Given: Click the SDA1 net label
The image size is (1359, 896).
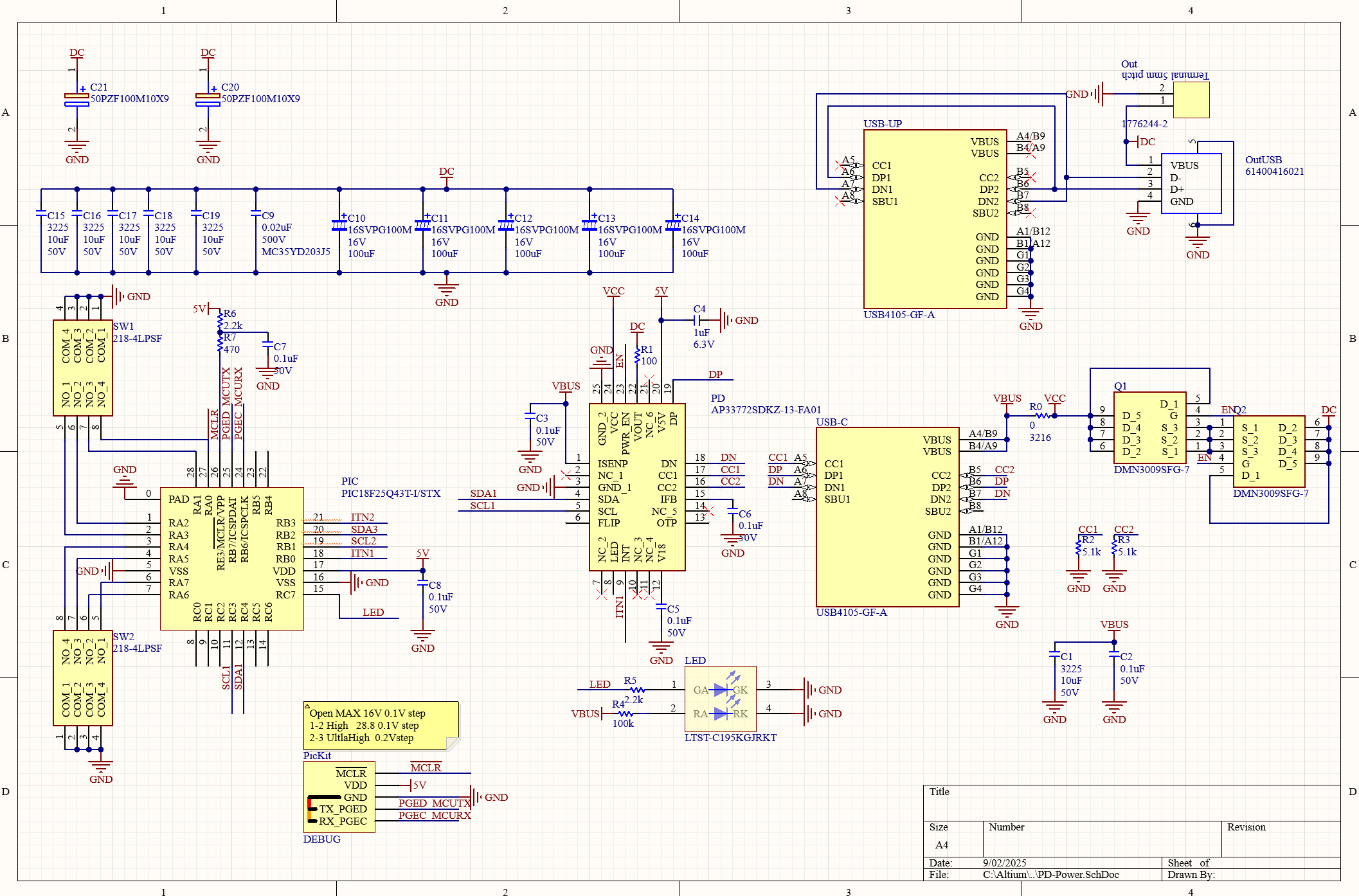Looking at the screenshot, I should pos(483,494).
